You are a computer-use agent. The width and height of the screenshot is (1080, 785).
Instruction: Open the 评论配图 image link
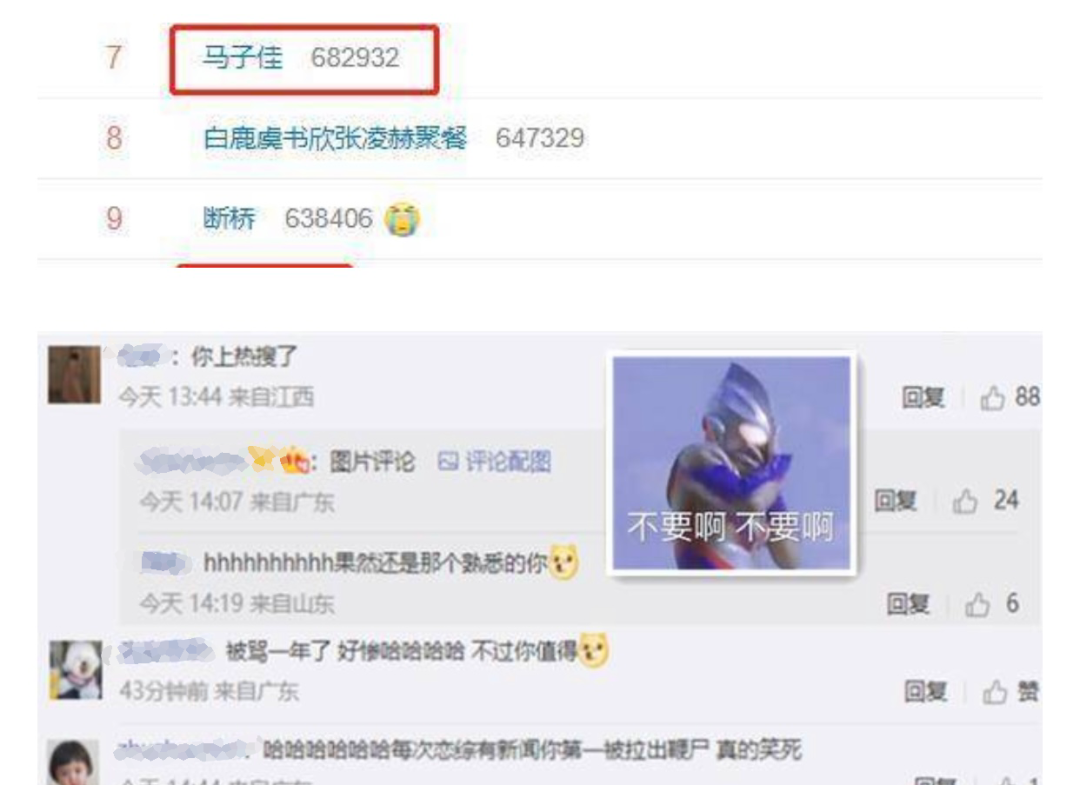coord(495,461)
